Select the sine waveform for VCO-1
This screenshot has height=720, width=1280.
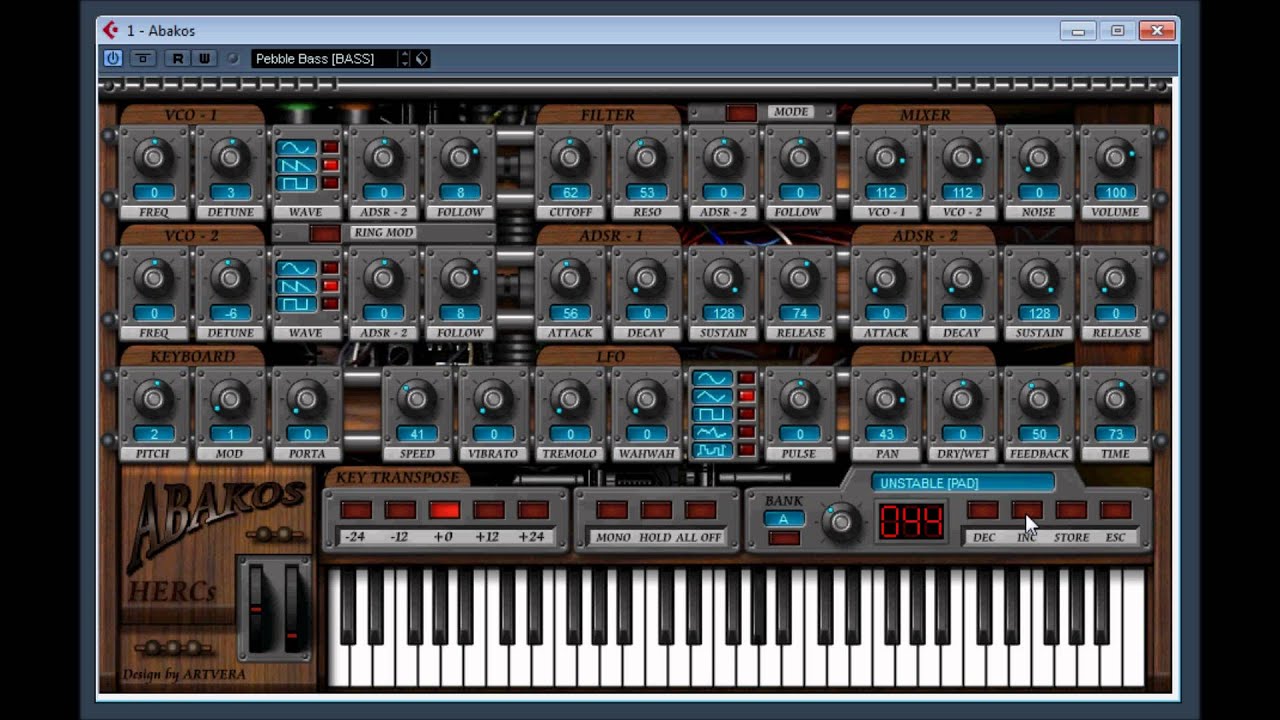(296, 148)
